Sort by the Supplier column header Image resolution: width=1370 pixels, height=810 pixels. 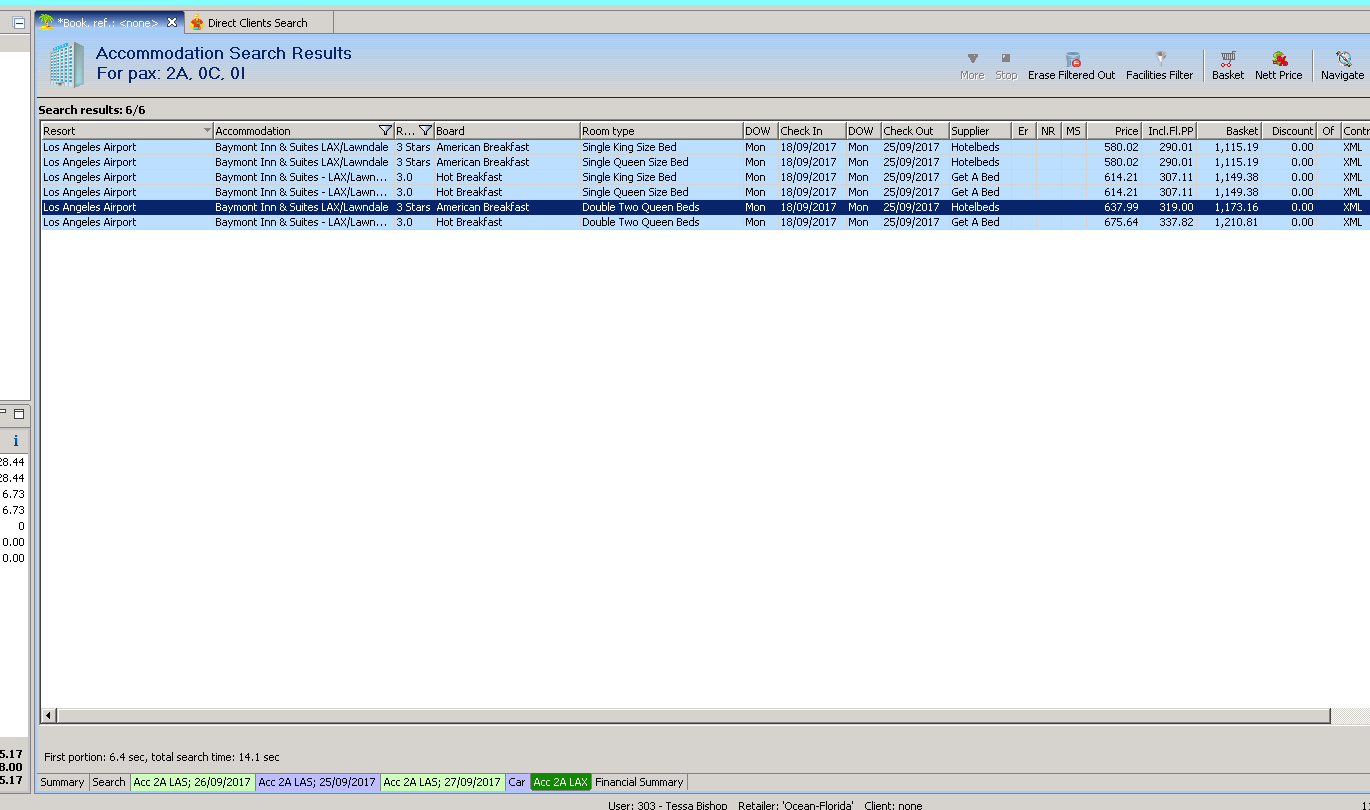coord(979,131)
